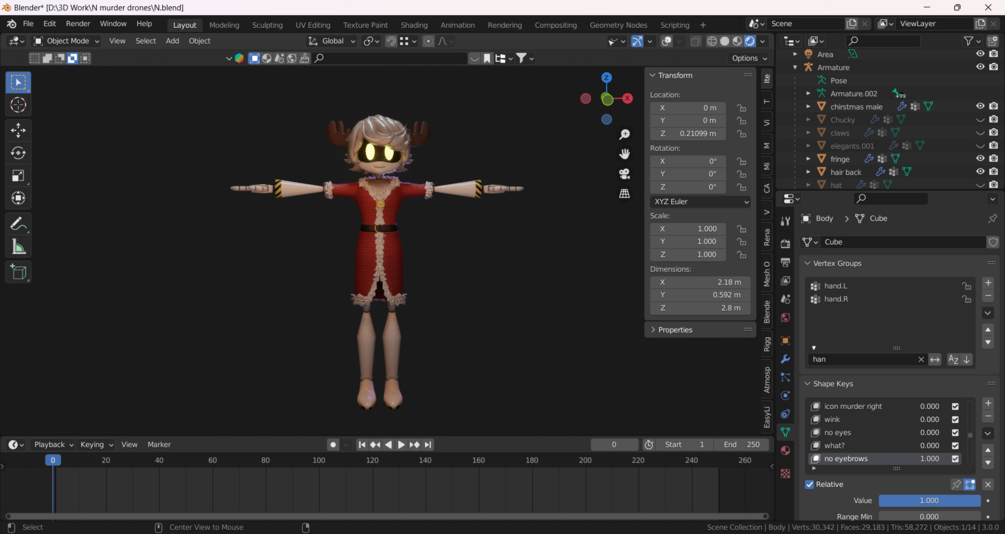Click the camera view icon in viewport
The width and height of the screenshot is (1005, 534).
(x=624, y=174)
